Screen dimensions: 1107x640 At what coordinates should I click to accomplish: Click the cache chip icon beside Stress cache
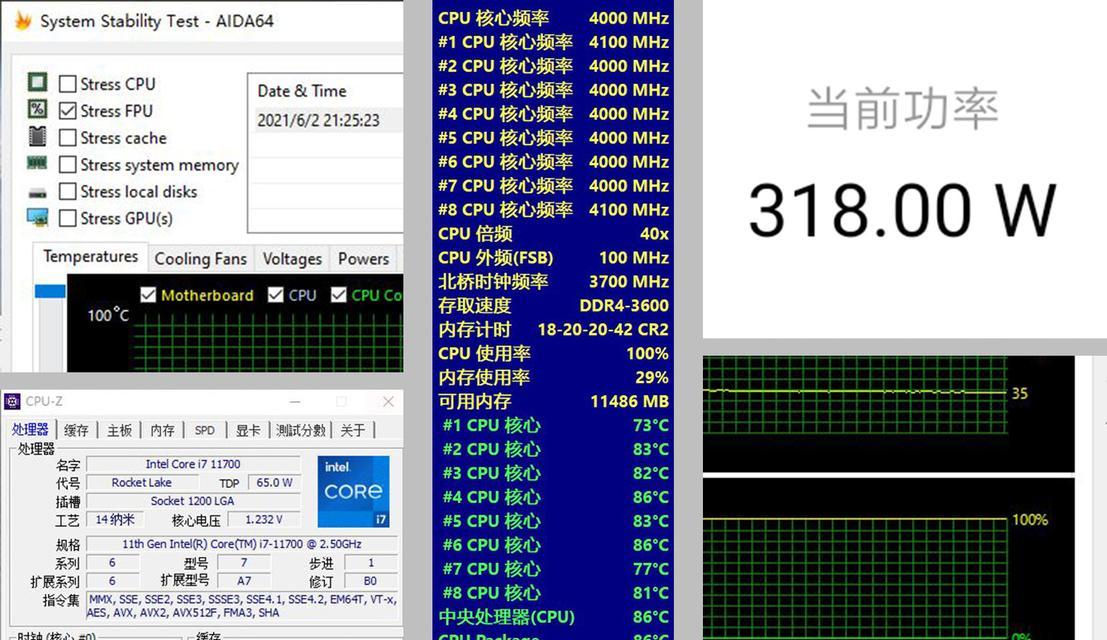pyautogui.click(x=37, y=135)
